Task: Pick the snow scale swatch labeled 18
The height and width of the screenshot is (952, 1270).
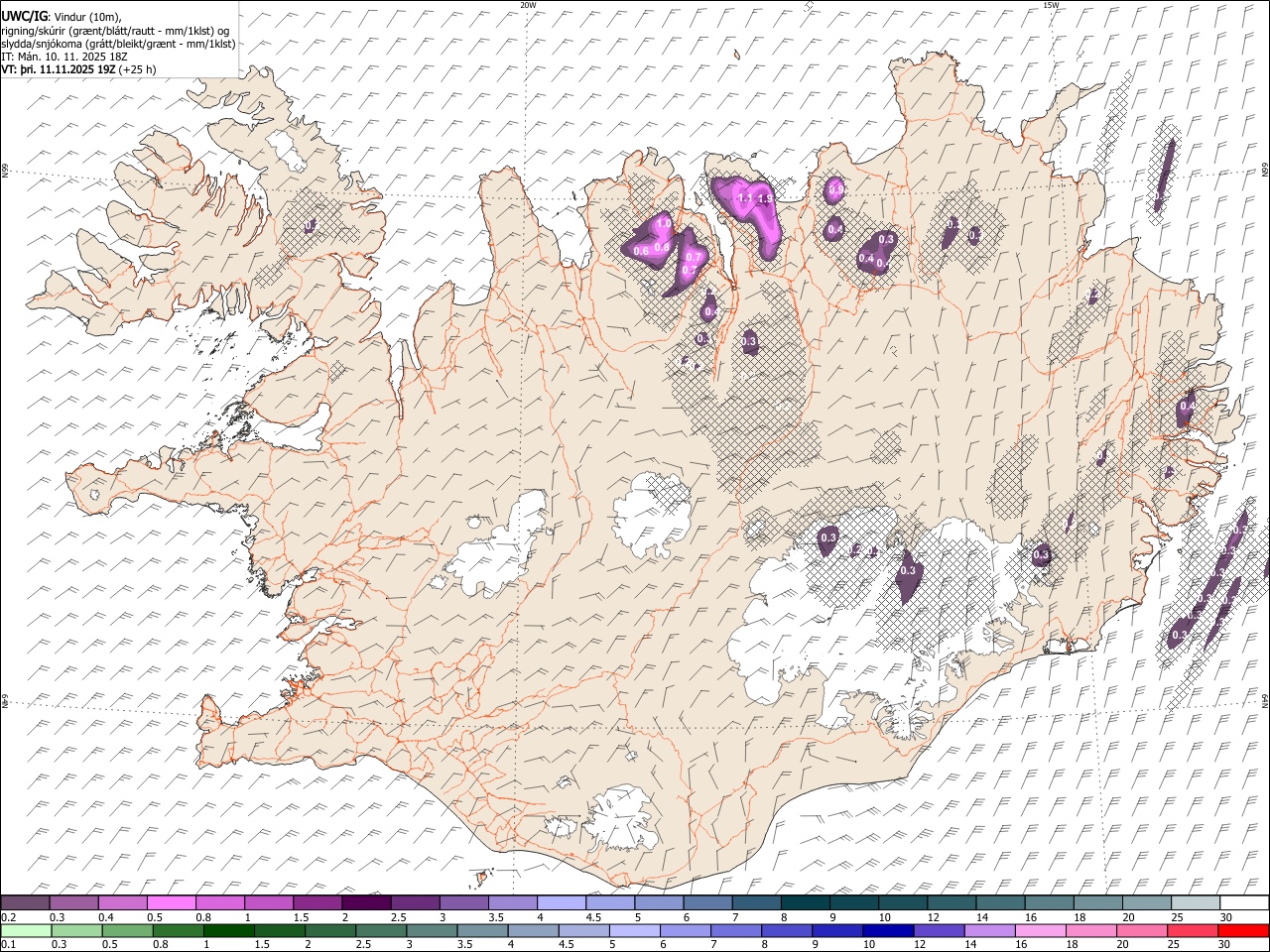Action: point(1098,902)
